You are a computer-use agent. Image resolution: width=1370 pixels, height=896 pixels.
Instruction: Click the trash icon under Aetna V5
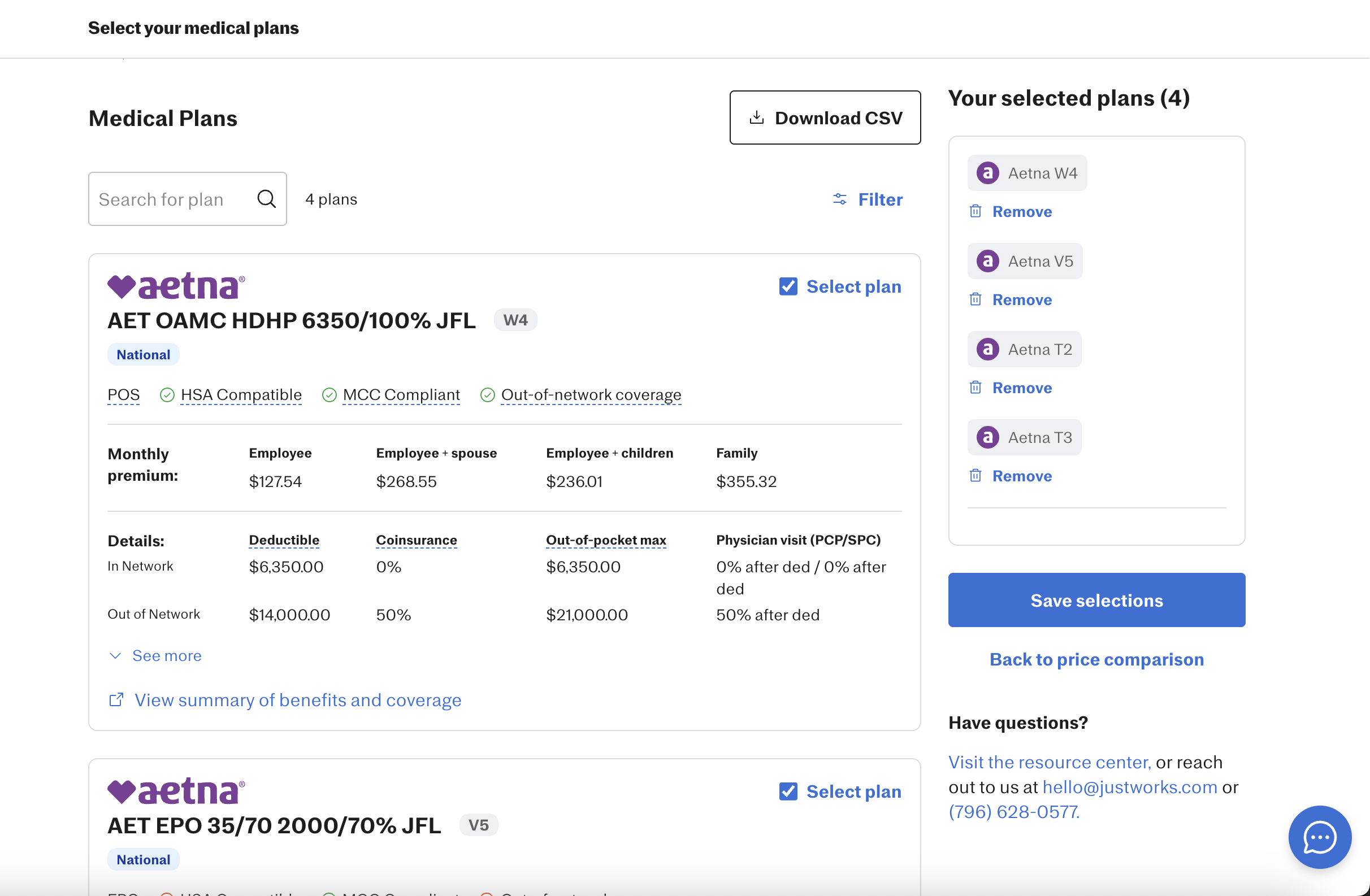click(975, 299)
